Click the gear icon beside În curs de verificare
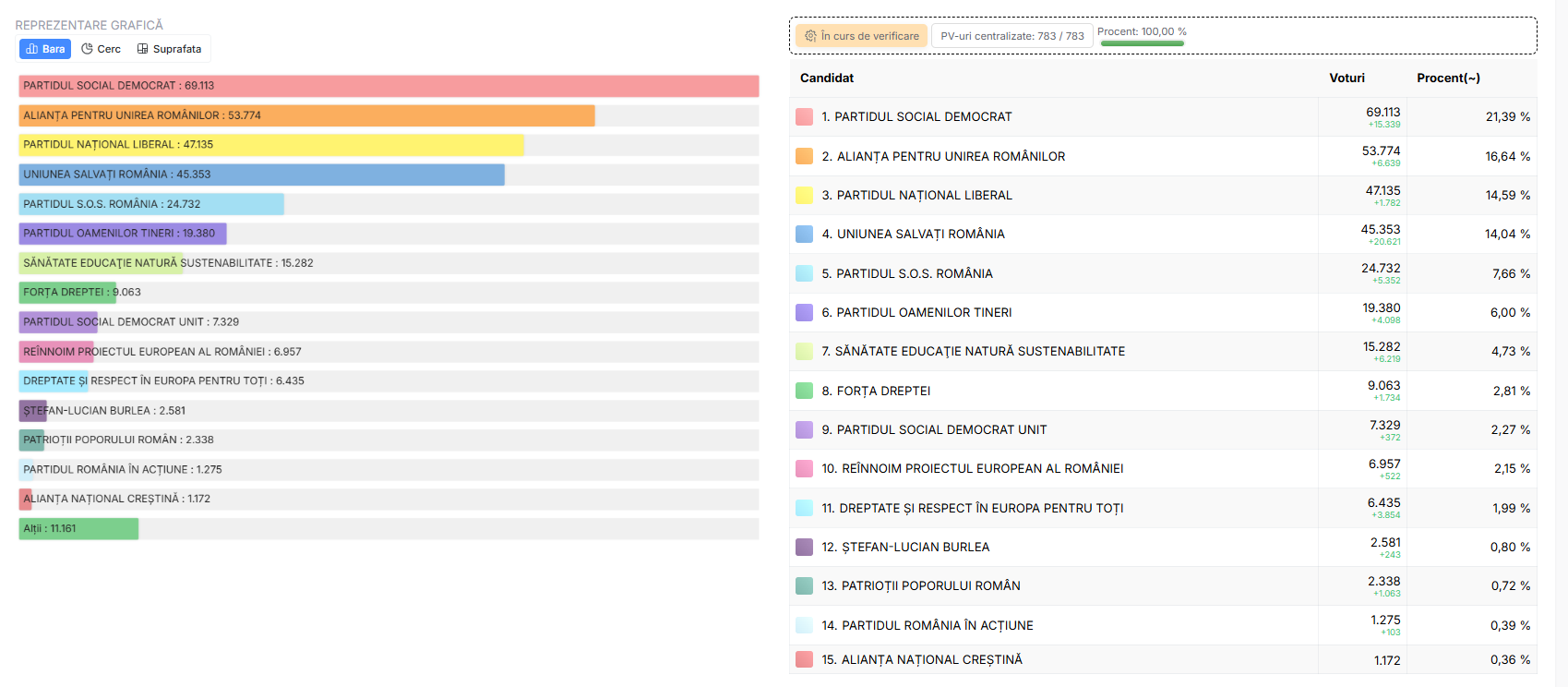This screenshot has height=687, width=1568. click(x=810, y=36)
